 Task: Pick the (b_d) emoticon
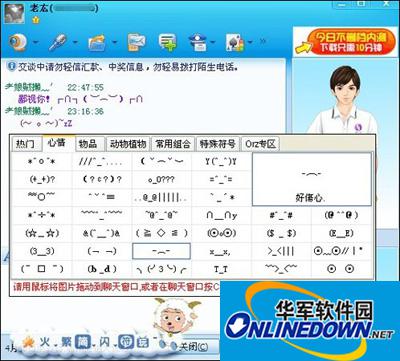[x=102, y=269]
